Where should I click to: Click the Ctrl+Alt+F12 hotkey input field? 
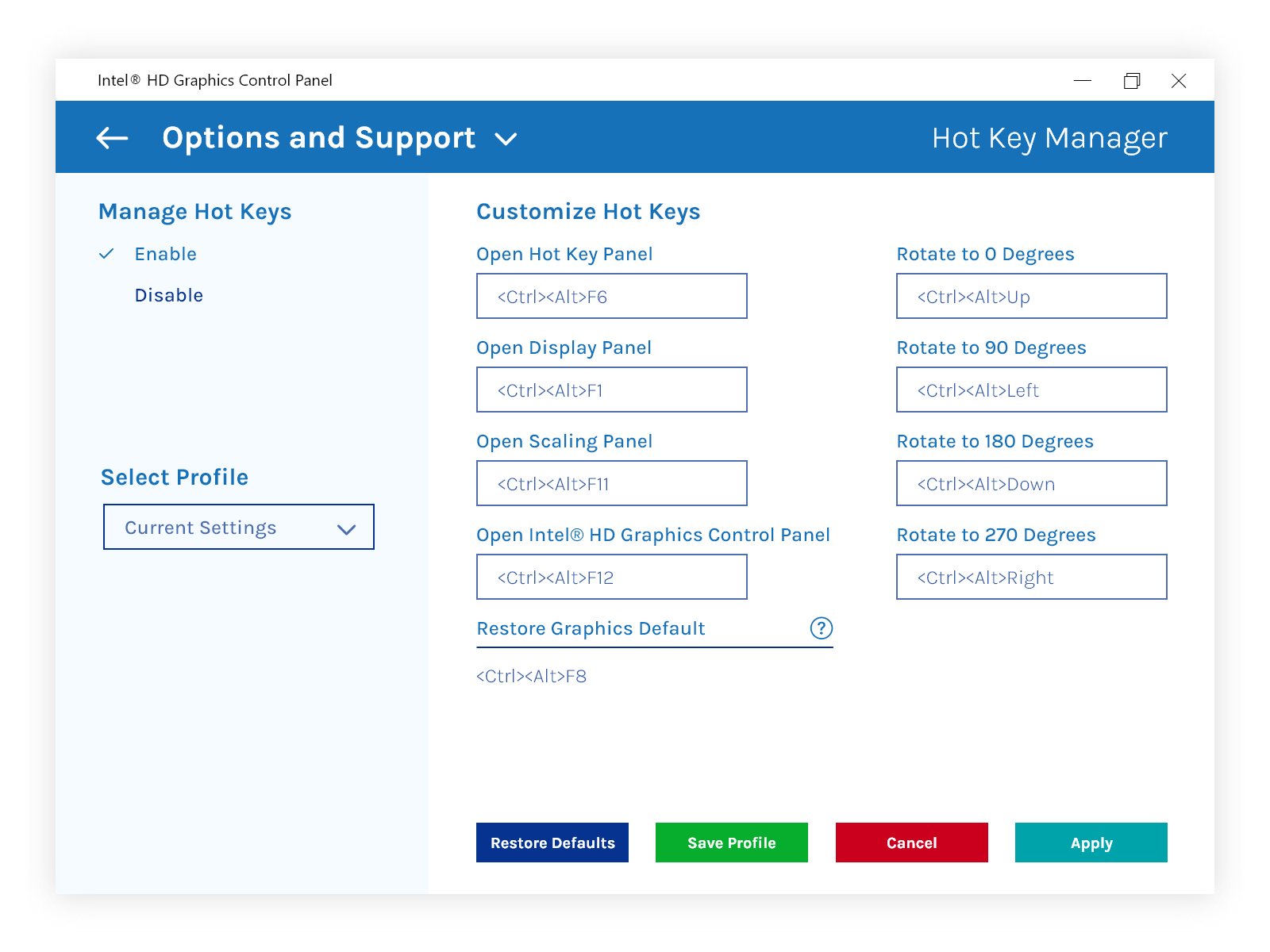coord(612,577)
